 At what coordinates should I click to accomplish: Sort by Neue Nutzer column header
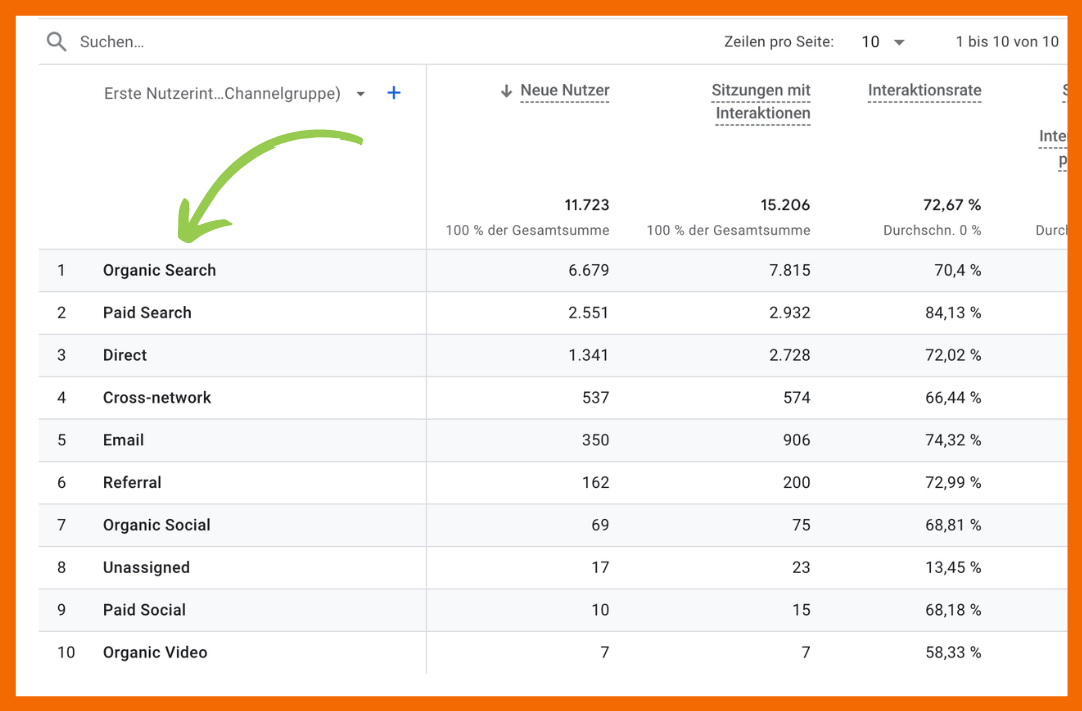pos(564,91)
